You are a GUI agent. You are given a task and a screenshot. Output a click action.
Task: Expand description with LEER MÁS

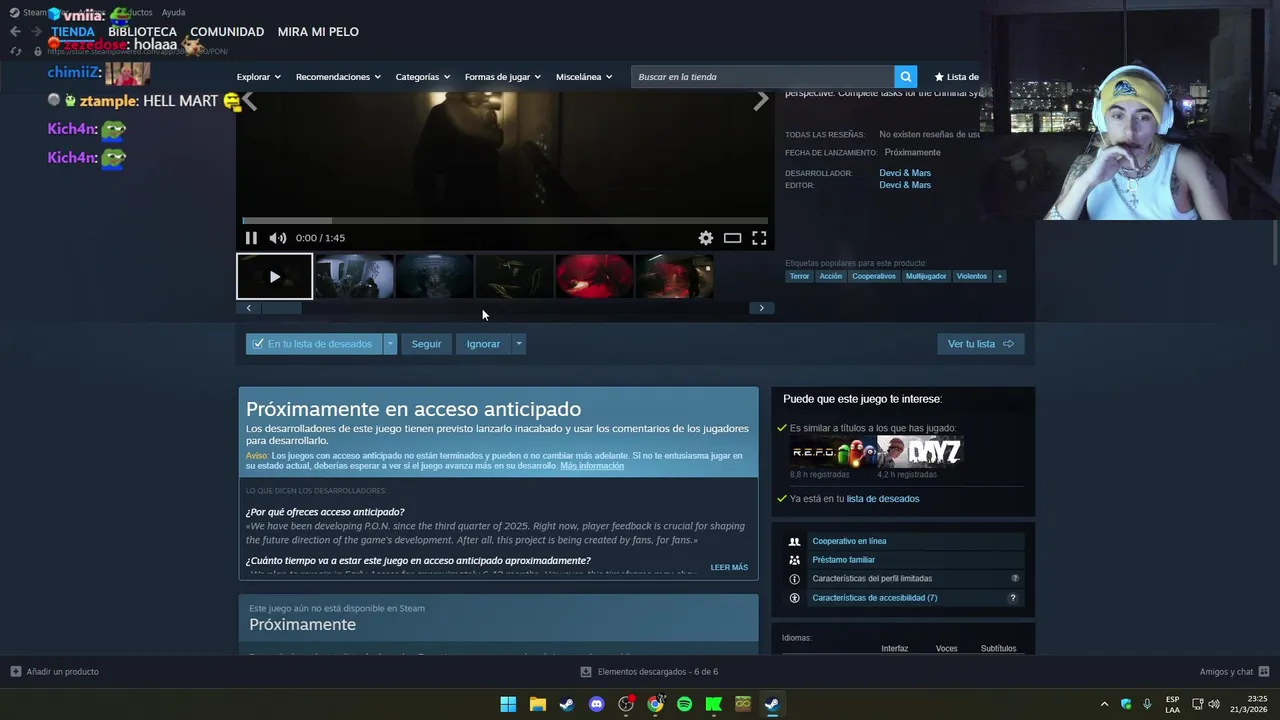(729, 567)
